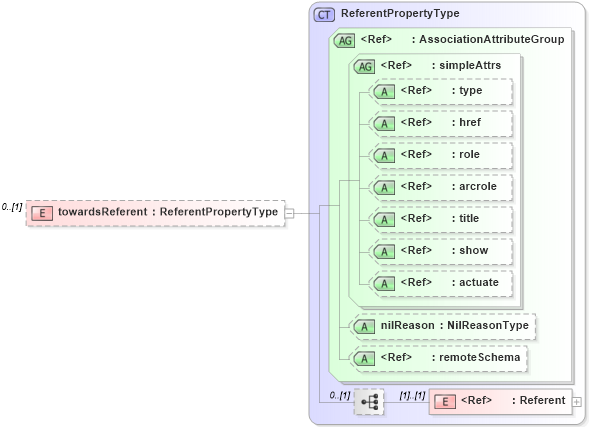The width and height of the screenshot is (589, 427).
Task: Select the arcrole attribute name
Action: pyautogui.click(x=478, y=186)
